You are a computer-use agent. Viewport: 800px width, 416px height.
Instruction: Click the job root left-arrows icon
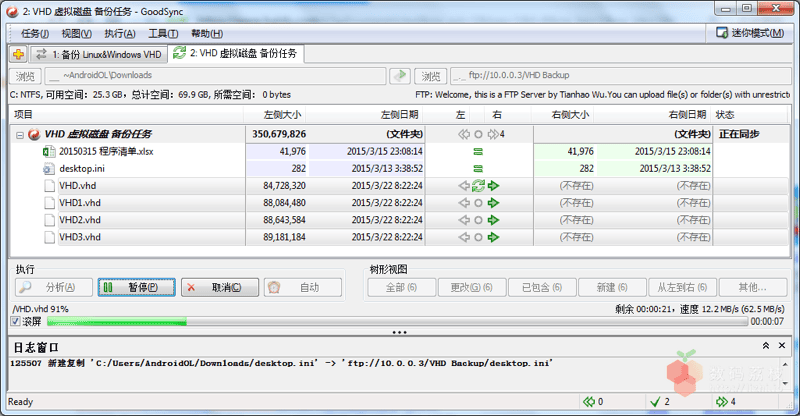(x=464, y=134)
